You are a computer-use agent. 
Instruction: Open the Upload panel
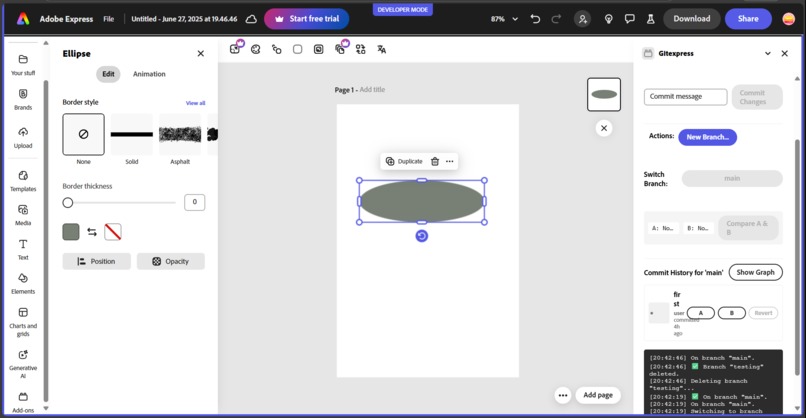click(x=23, y=138)
